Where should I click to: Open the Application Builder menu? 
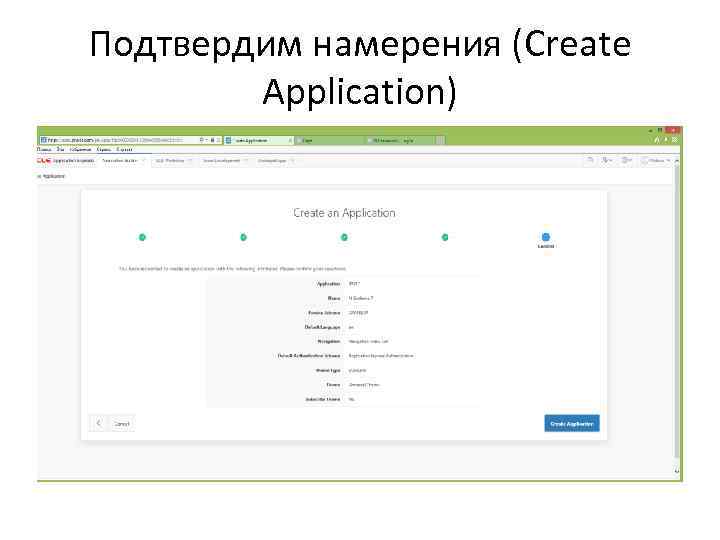tap(123, 161)
